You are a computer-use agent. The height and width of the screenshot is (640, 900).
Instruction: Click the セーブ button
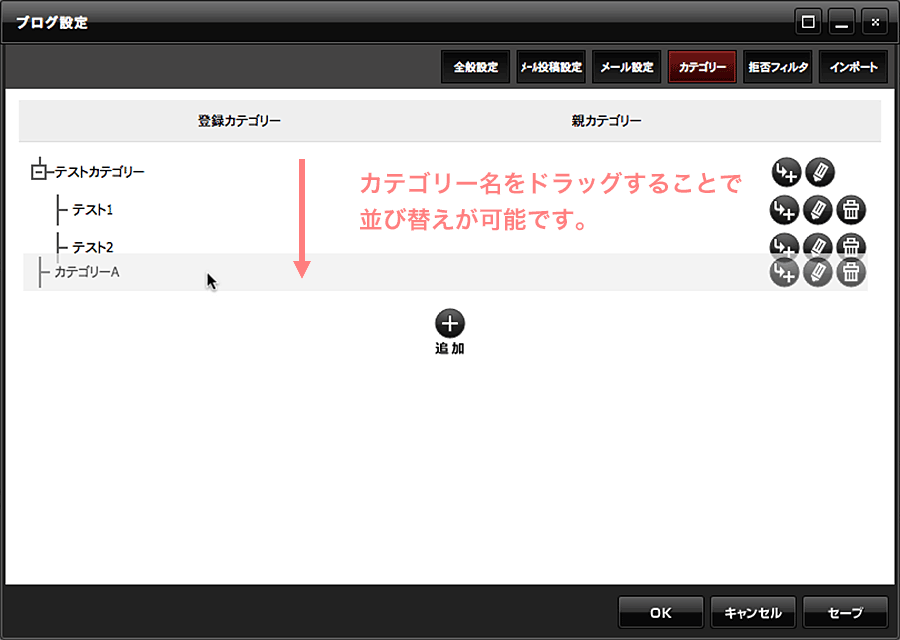tap(845, 612)
